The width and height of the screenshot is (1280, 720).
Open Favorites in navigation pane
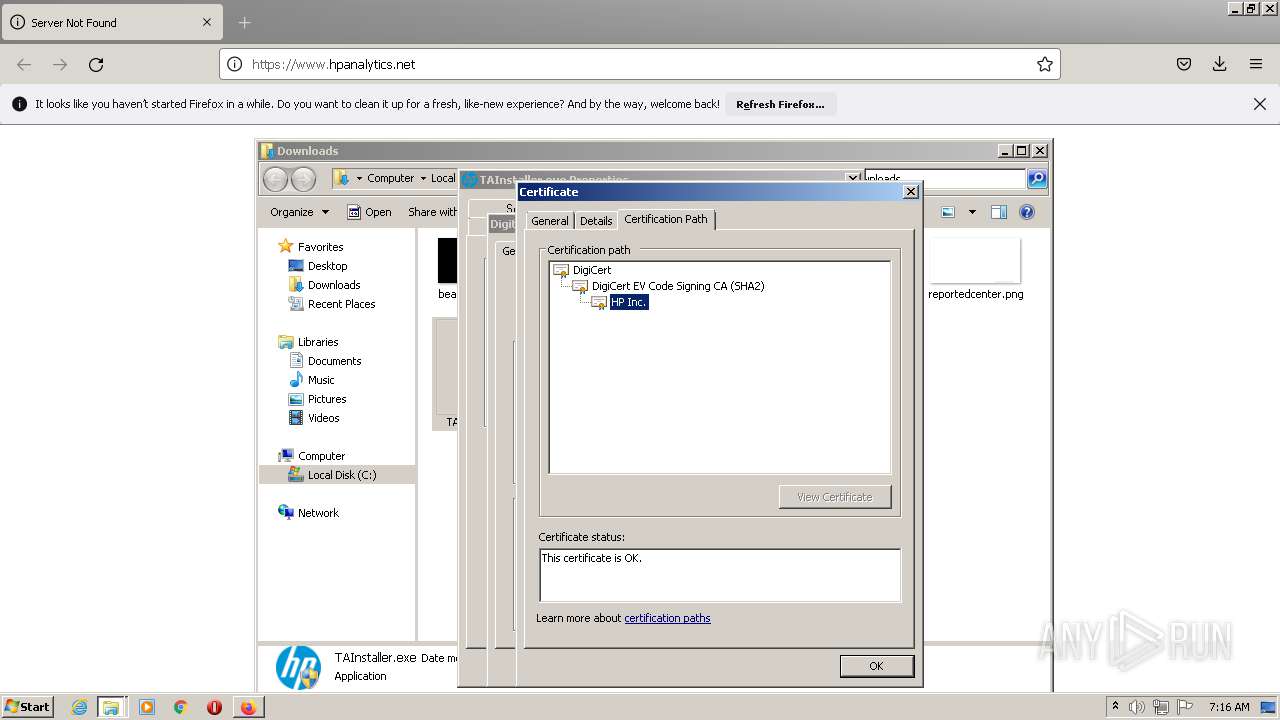tap(320, 247)
